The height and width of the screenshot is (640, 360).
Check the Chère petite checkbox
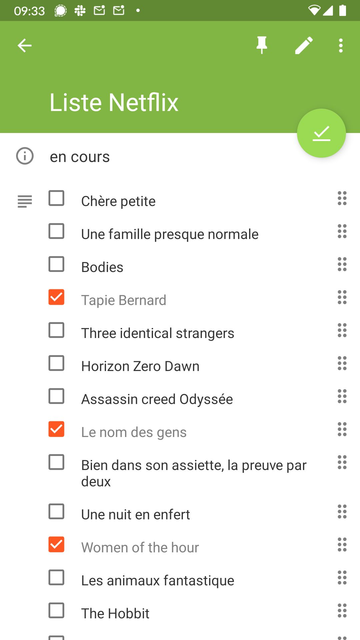(56, 198)
